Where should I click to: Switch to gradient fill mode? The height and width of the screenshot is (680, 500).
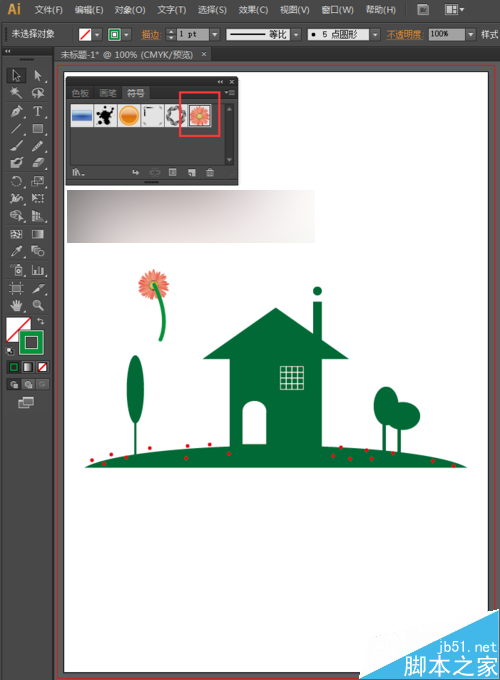pyautogui.click(x=28, y=367)
